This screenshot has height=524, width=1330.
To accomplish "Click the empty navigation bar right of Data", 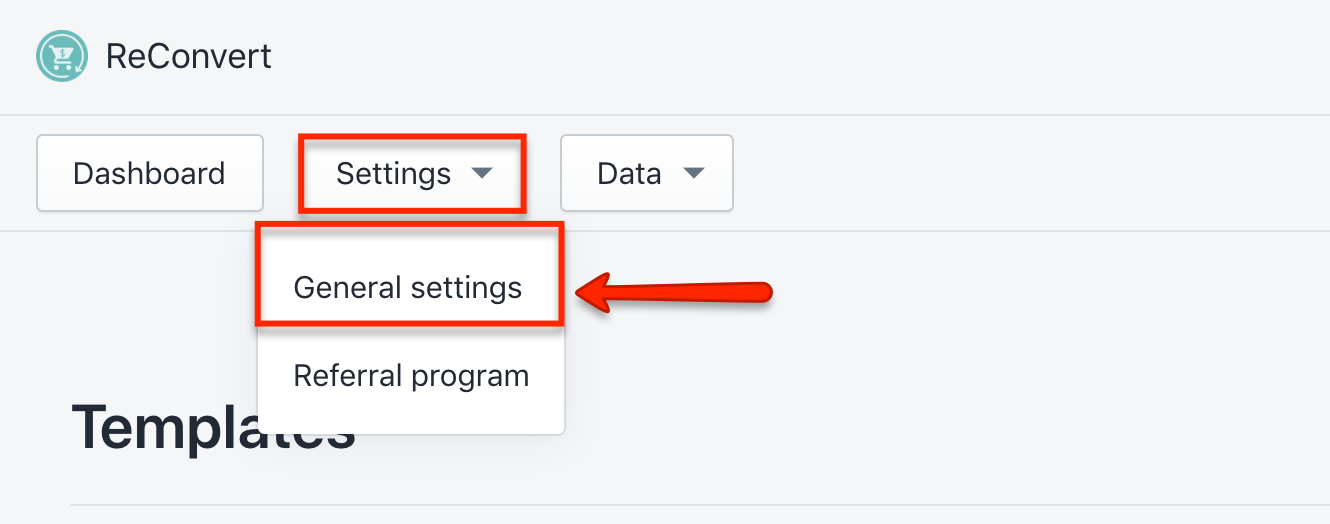I will [1030, 173].
